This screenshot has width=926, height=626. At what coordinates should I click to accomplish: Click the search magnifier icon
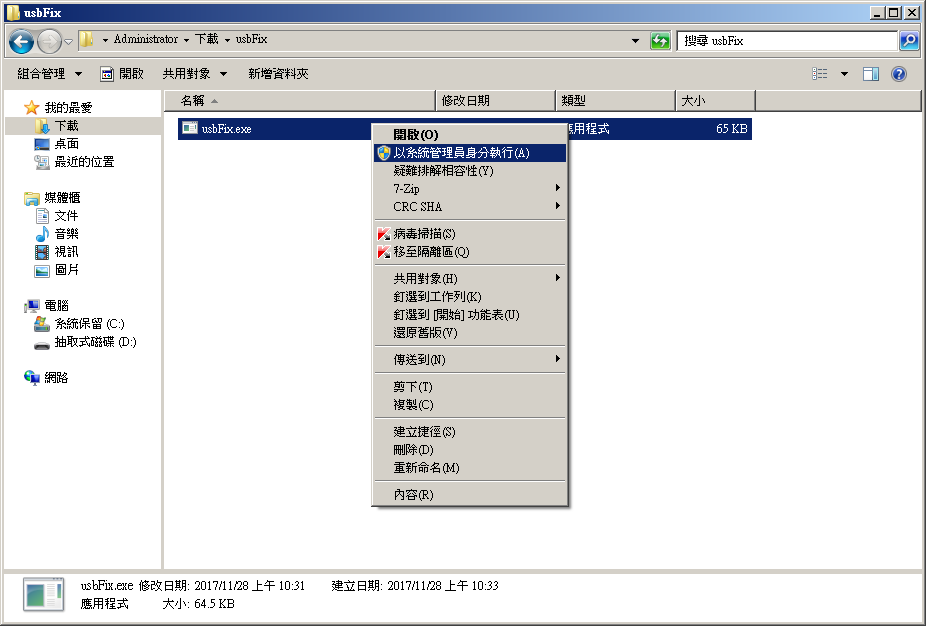point(908,41)
